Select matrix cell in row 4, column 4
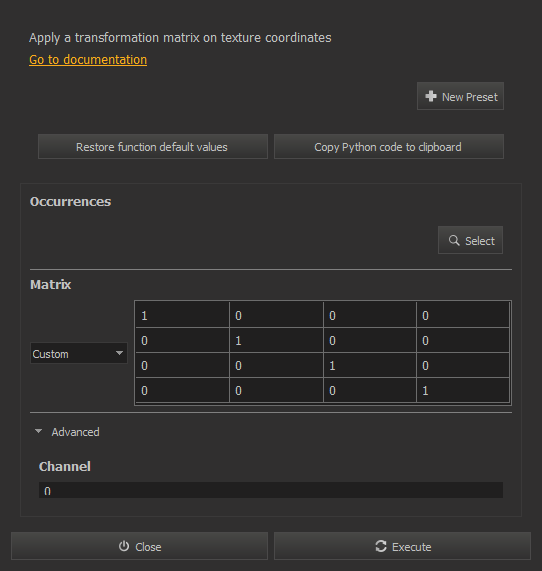This screenshot has height=571, width=542. click(x=463, y=390)
